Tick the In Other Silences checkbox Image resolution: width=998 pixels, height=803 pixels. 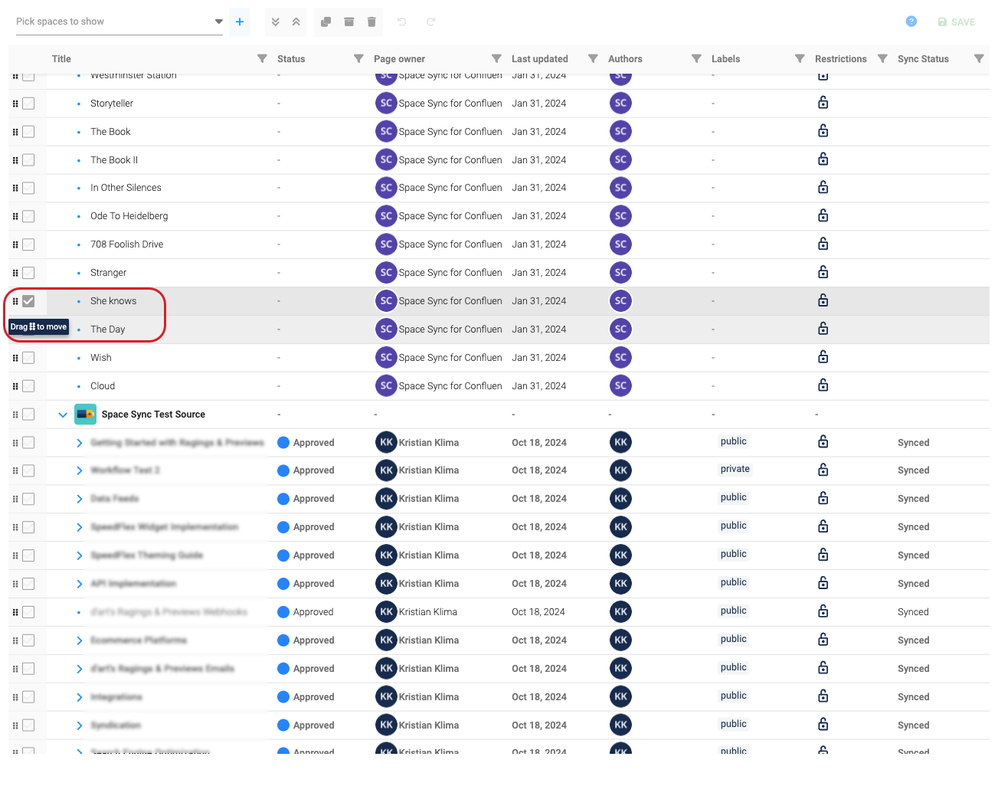coord(29,188)
